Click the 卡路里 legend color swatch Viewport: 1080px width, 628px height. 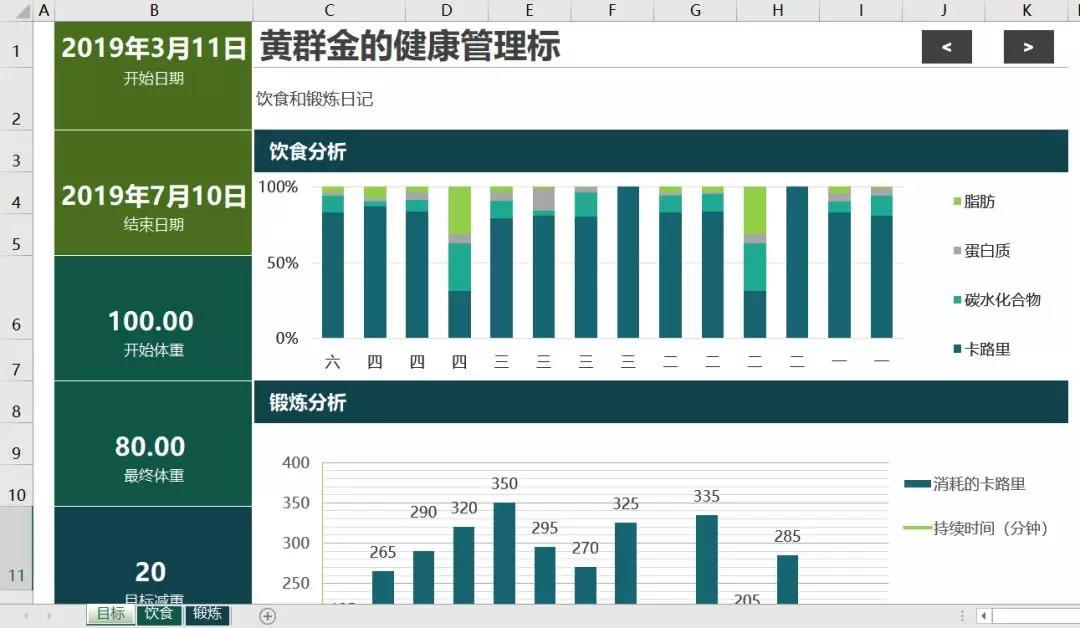pyautogui.click(x=957, y=349)
